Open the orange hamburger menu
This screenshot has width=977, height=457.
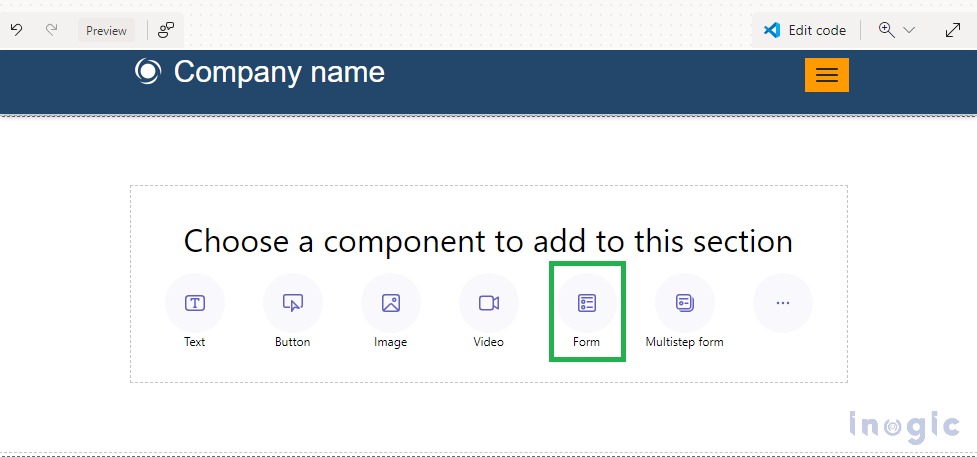(x=827, y=75)
